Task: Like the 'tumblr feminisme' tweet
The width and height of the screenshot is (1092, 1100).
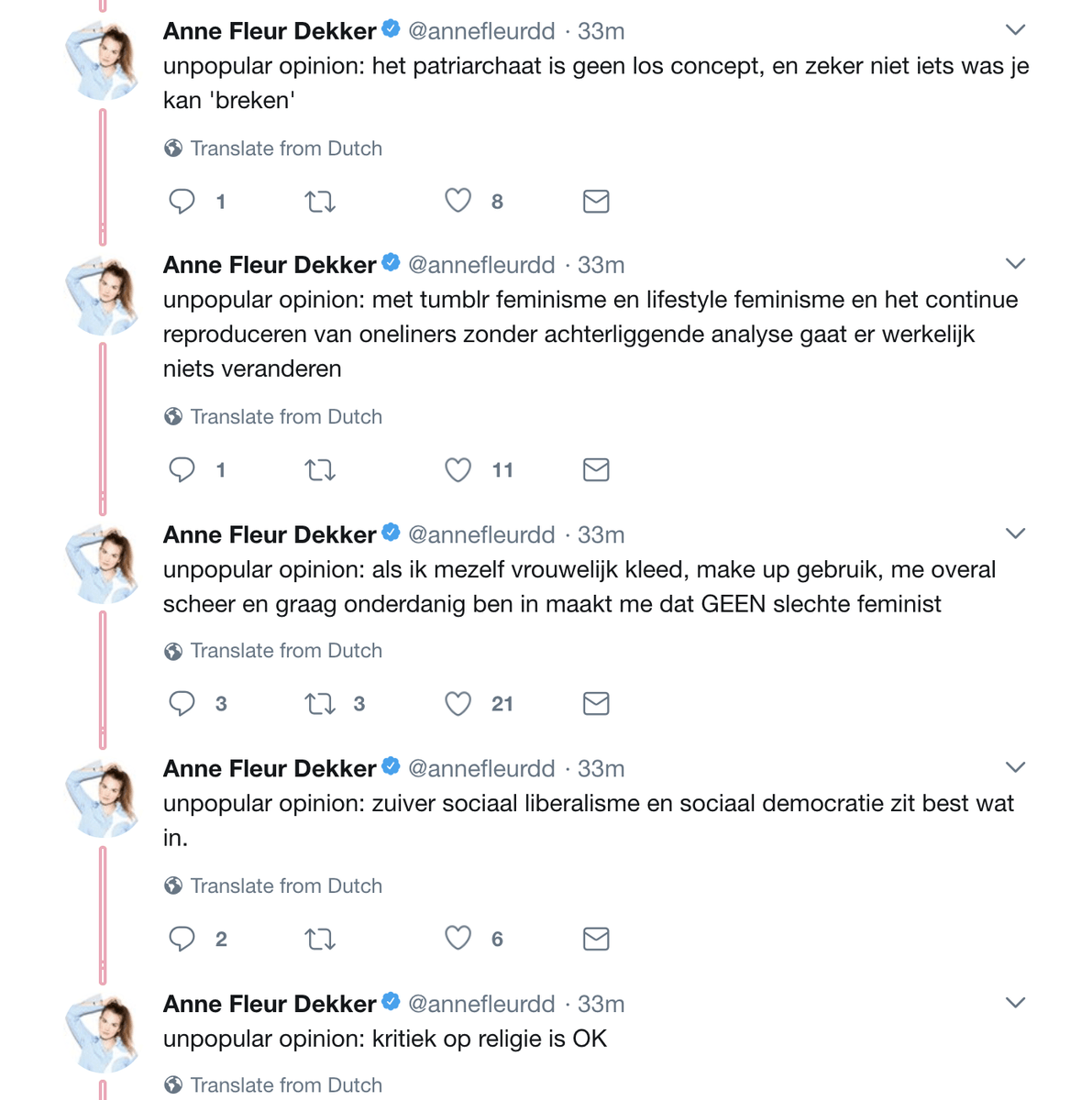Action: tap(458, 470)
